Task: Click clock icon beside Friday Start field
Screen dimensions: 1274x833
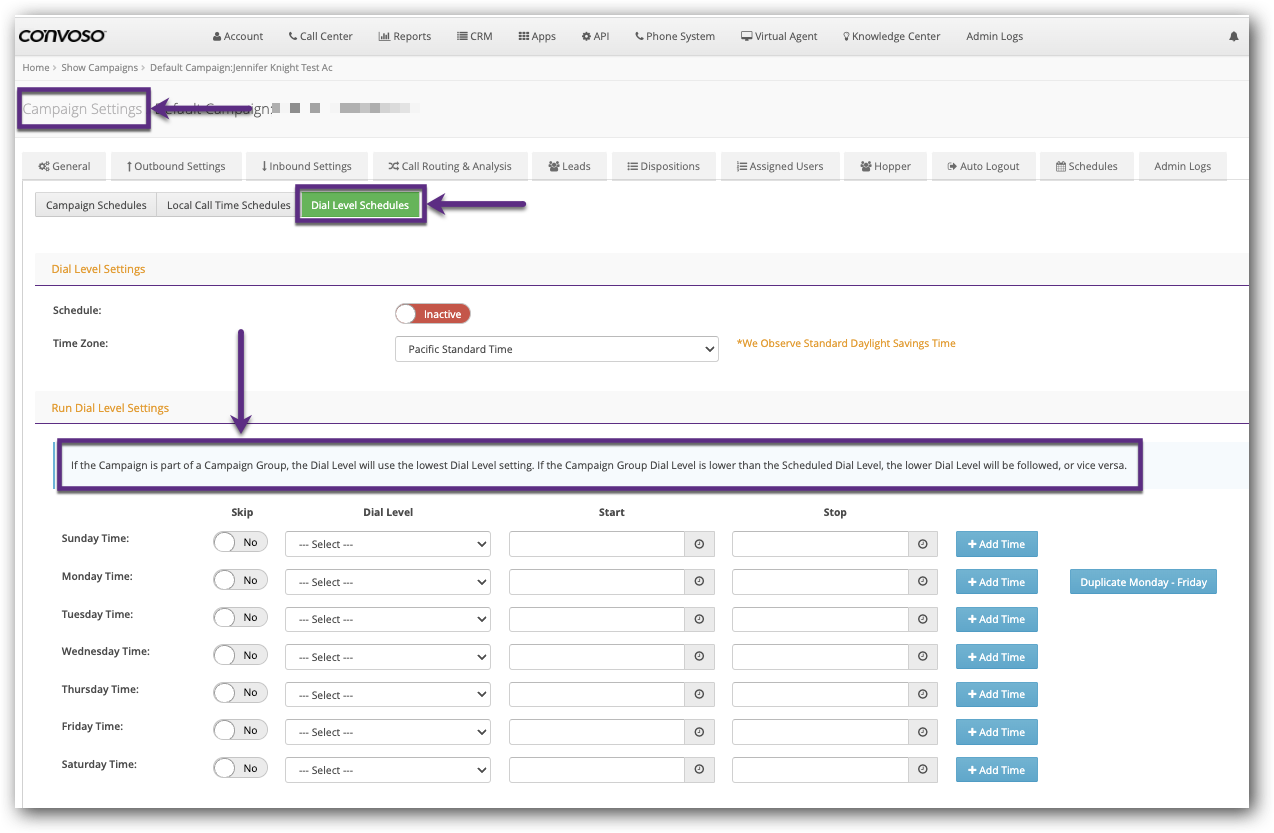Action: click(x=699, y=732)
